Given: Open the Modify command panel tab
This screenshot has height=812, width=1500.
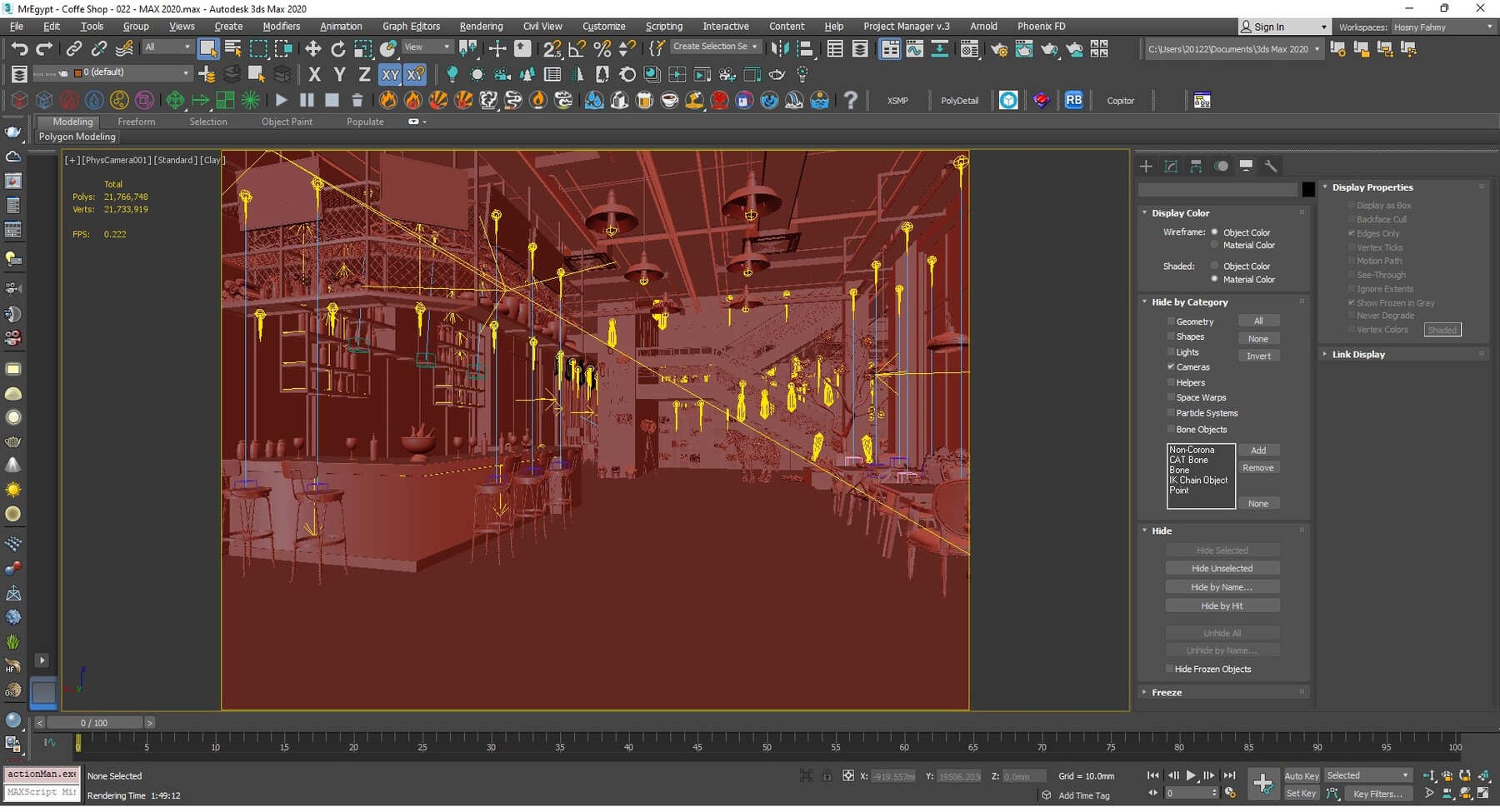Looking at the screenshot, I should pos(1171,167).
